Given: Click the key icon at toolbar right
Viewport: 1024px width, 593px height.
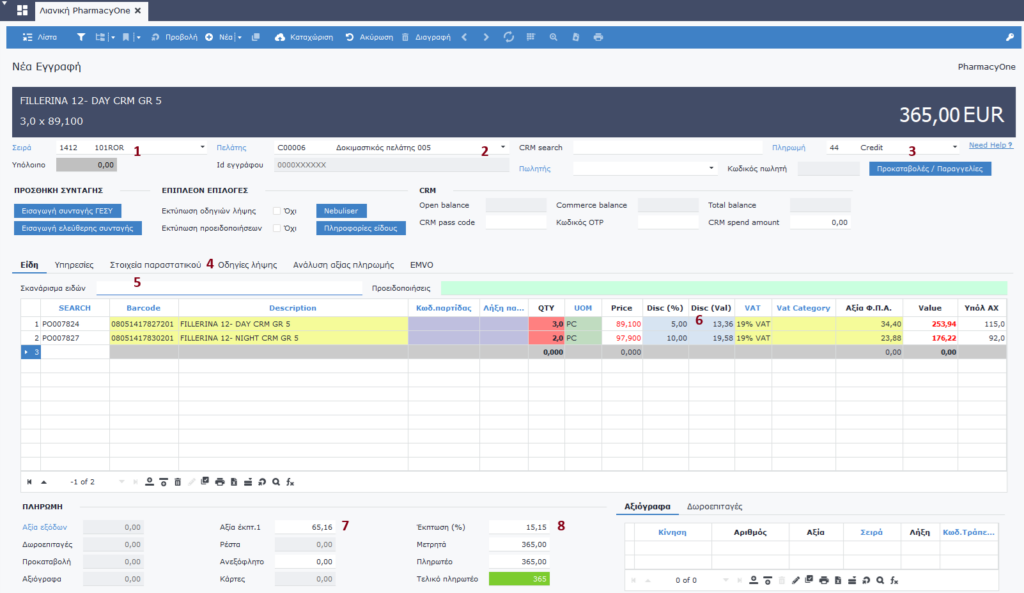Looking at the screenshot, I should [1009, 37].
